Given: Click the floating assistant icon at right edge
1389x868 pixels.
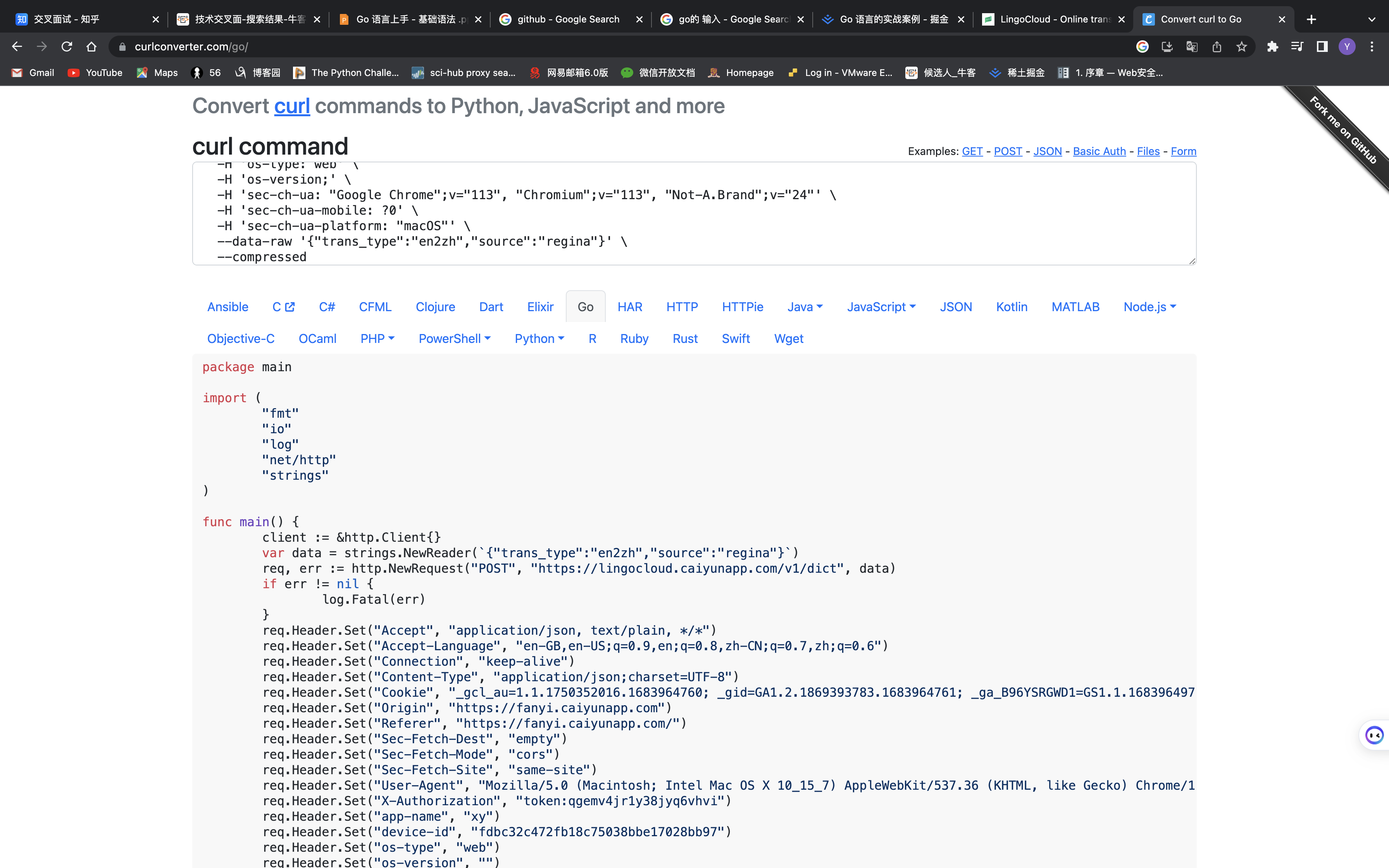Looking at the screenshot, I should pyautogui.click(x=1375, y=735).
